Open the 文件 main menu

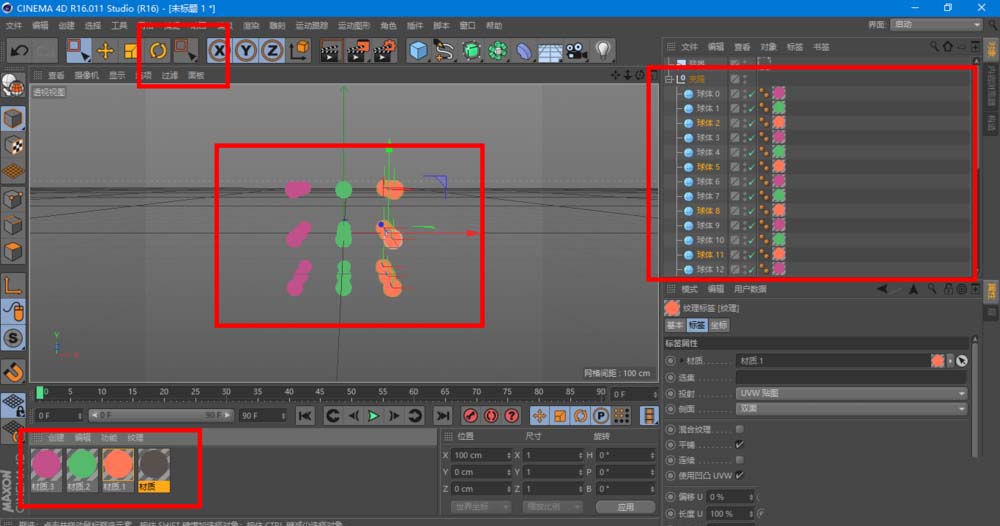14,26
